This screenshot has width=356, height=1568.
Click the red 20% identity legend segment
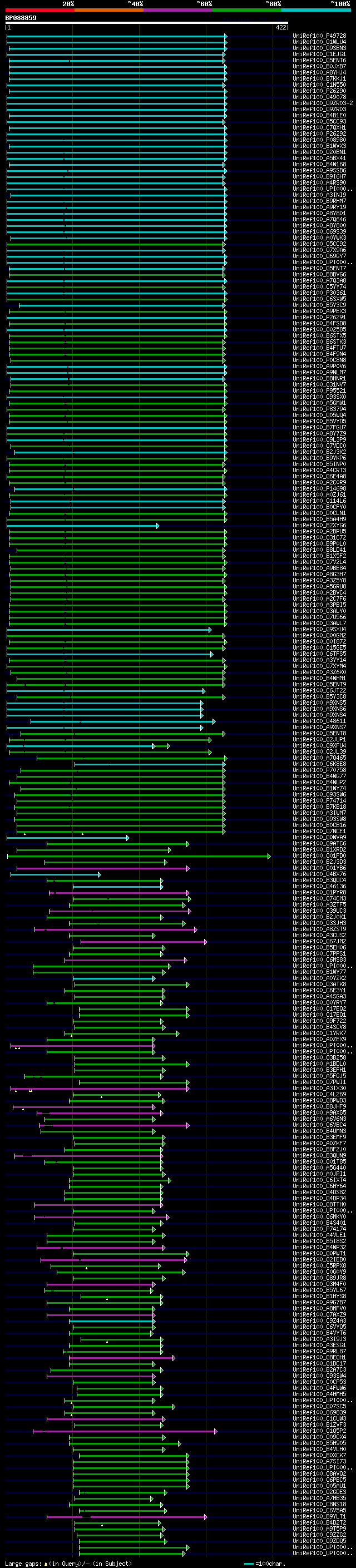point(40,10)
